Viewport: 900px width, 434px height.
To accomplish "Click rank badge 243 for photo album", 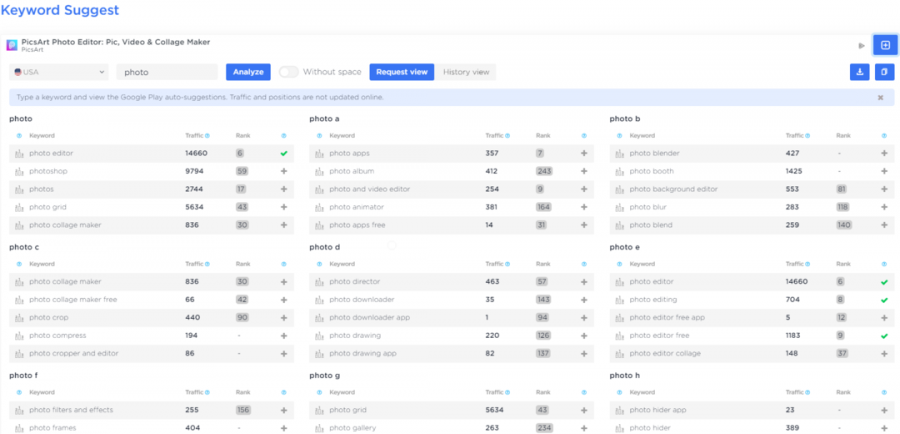I will (x=543, y=171).
